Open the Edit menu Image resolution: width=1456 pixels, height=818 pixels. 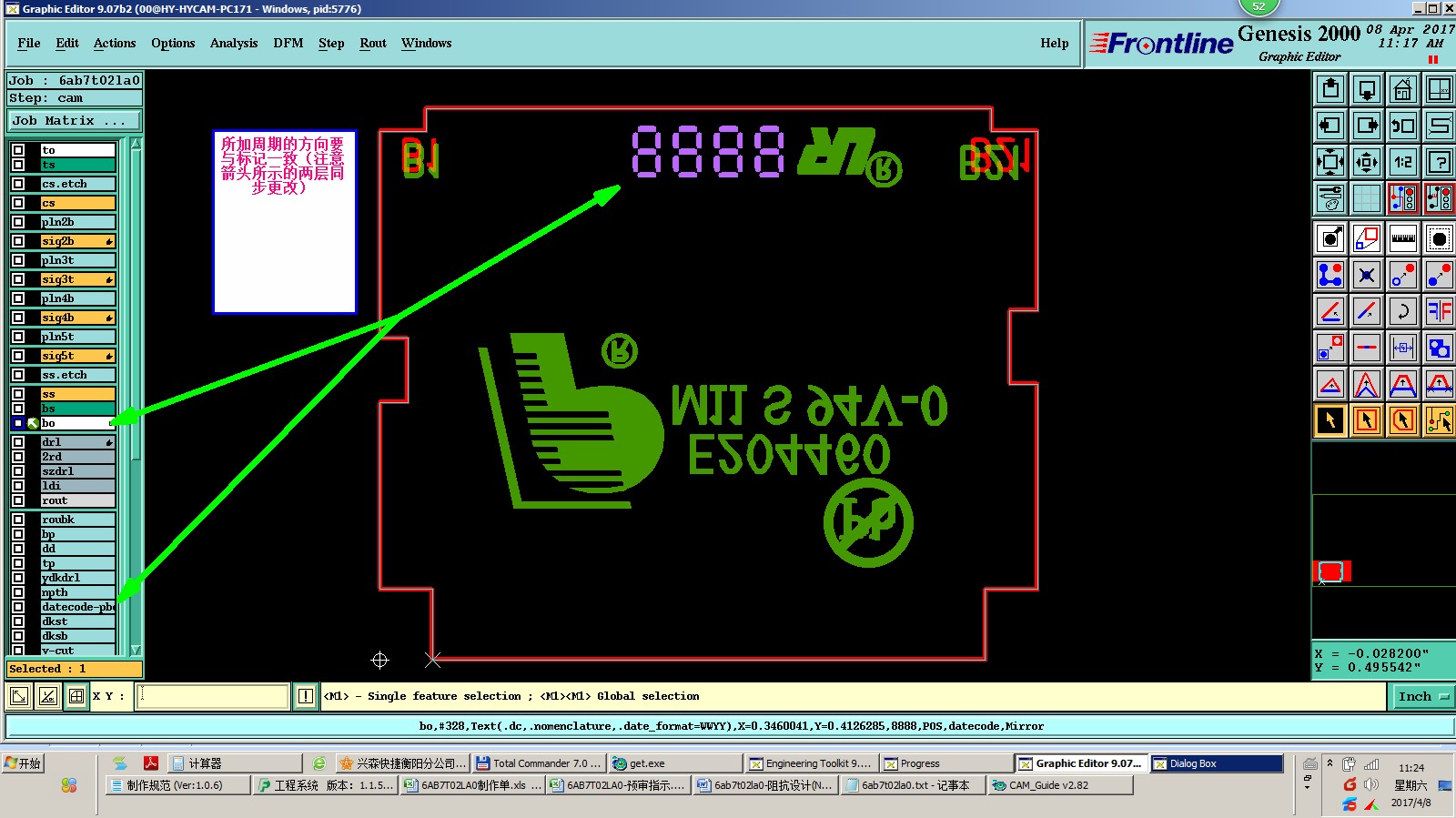[x=67, y=43]
